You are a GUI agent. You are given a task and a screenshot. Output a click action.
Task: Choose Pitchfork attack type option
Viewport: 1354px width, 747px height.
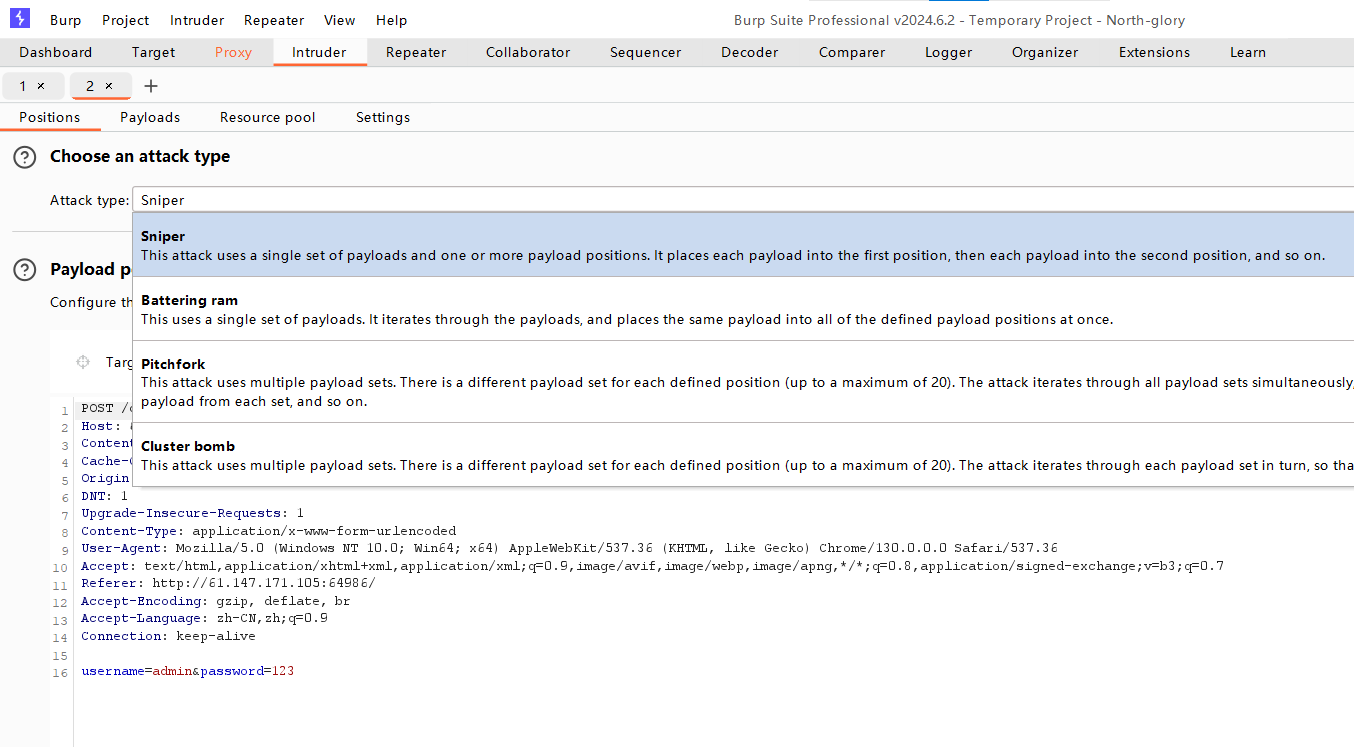click(x=743, y=382)
